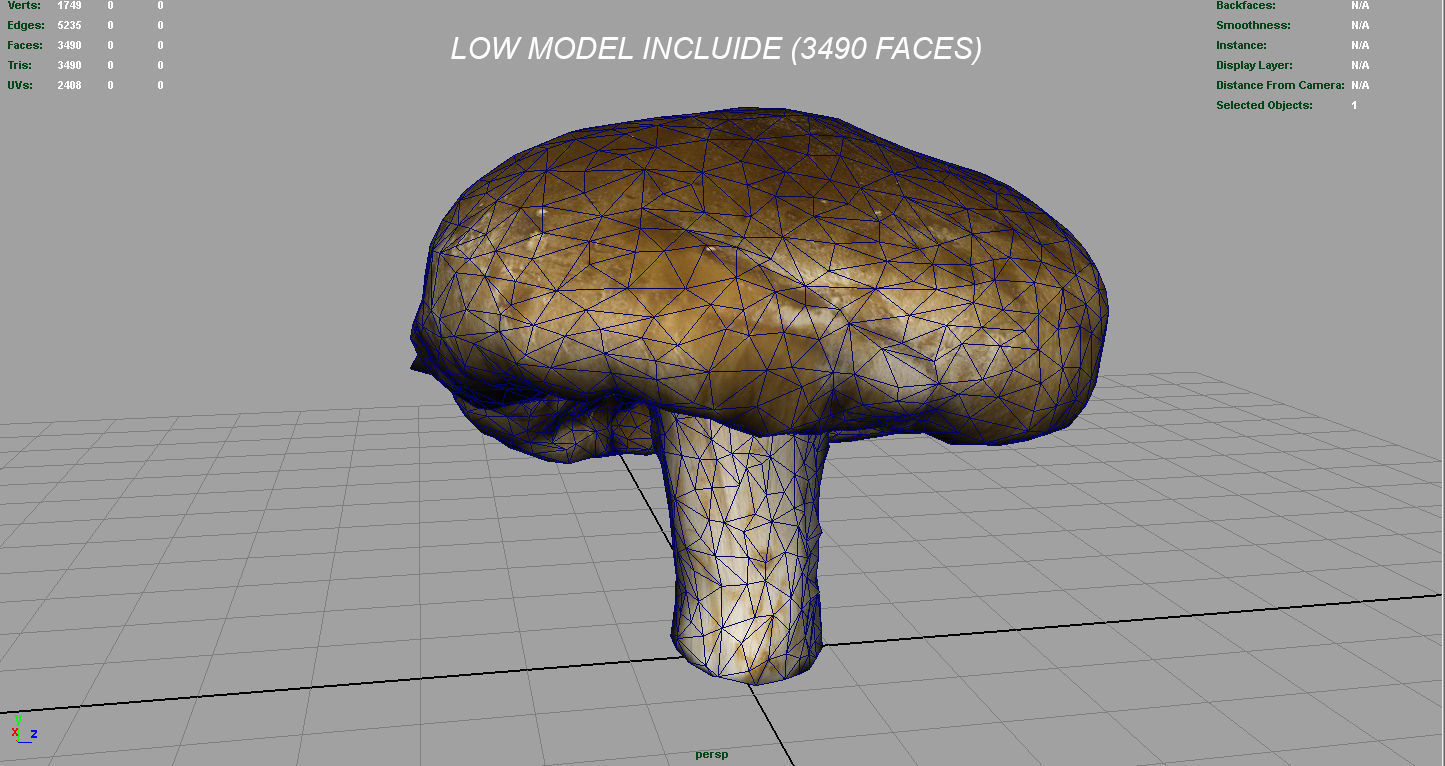
Task: Click the 1 value beside Selected Objects
Action: [1355, 105]
